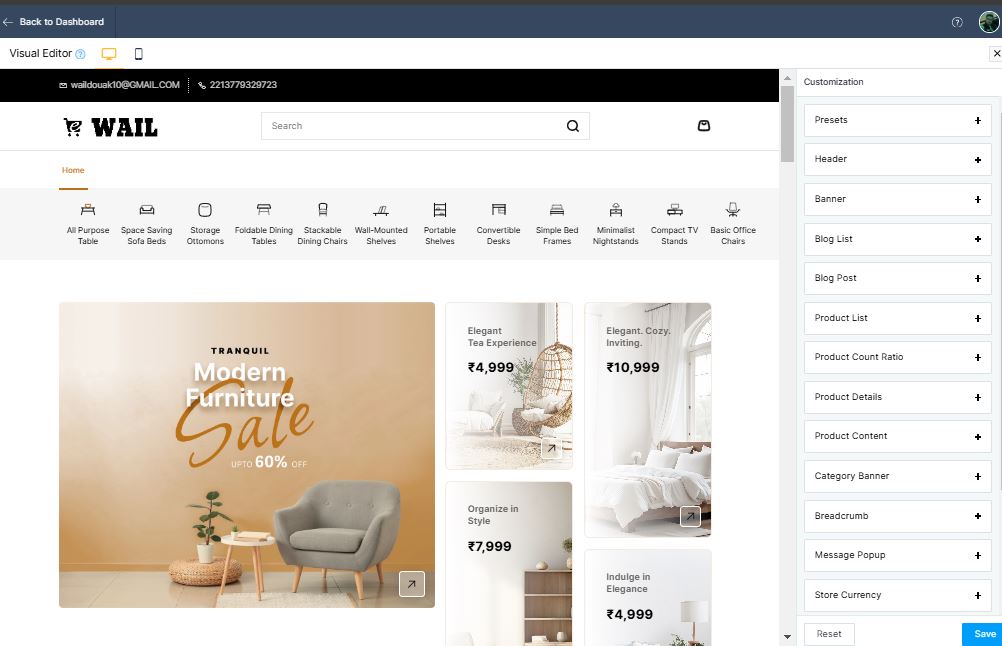The height and width of the screenshot is (646, 1002).
Task: Click the arrow icon on Modern Furniture Sale banner
Action: [412, 584]
